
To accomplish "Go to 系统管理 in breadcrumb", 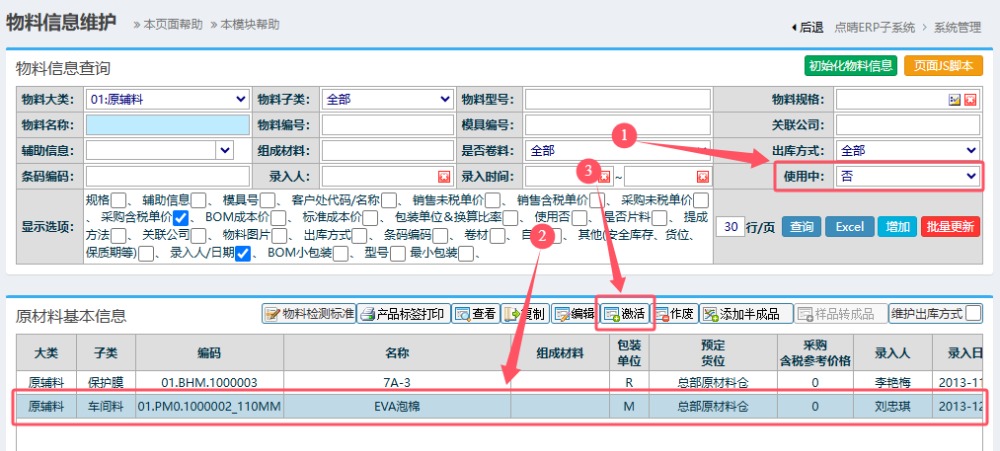I will 957,28.
